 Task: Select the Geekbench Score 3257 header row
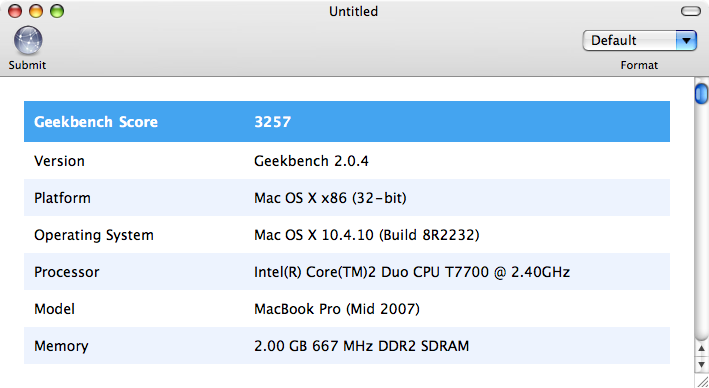(347, 122)
